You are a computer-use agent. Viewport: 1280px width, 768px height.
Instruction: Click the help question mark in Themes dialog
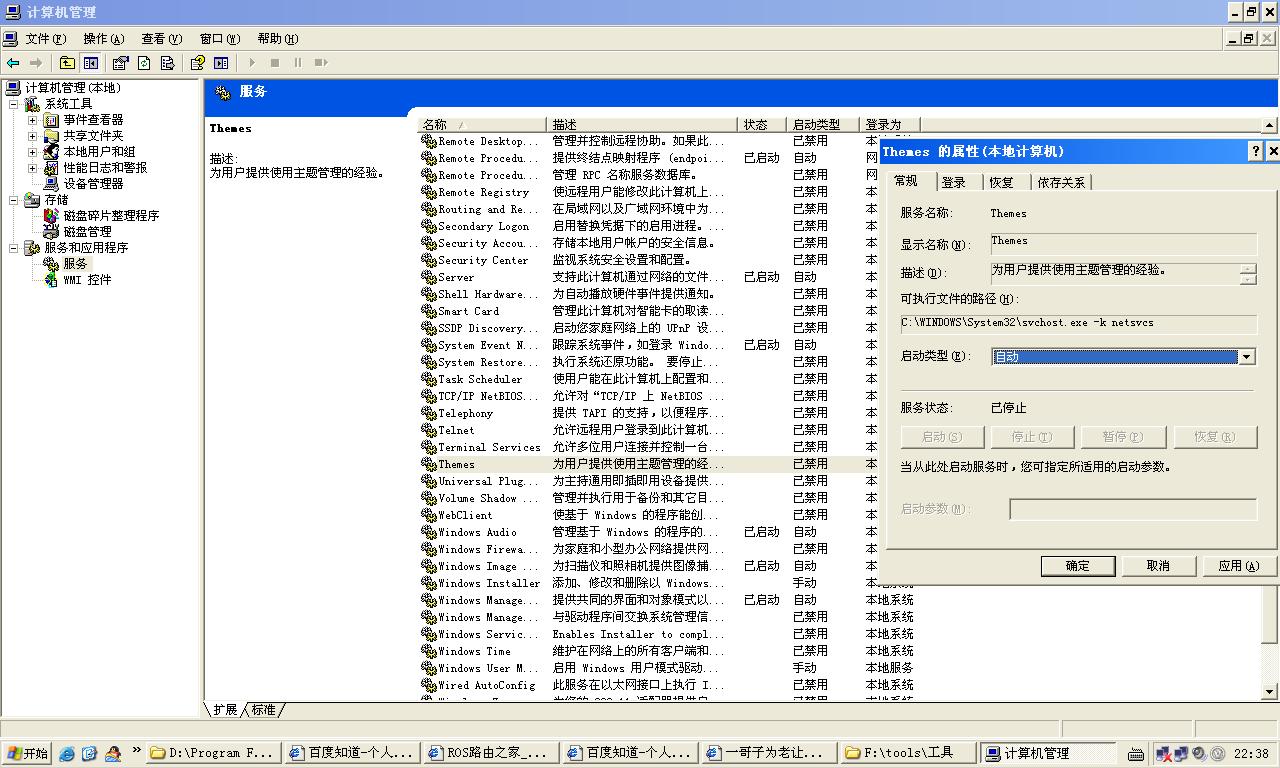(1256, 151)
